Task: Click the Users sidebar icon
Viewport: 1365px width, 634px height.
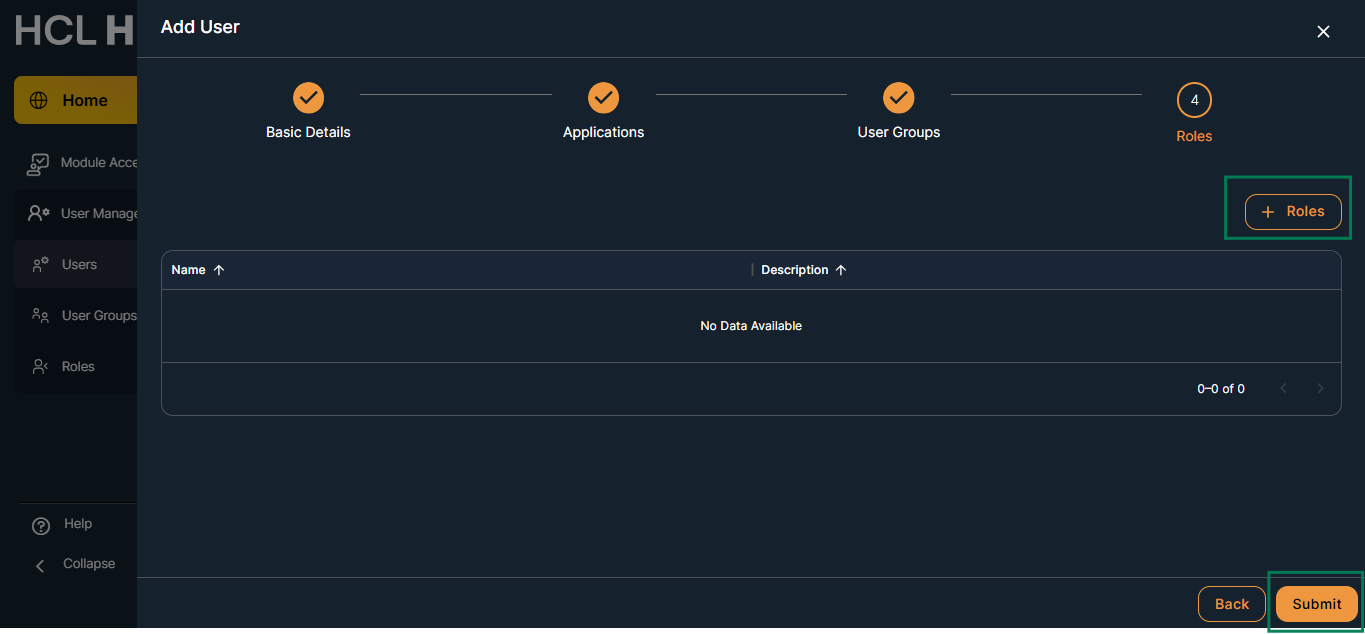Action: pos(41,265)
